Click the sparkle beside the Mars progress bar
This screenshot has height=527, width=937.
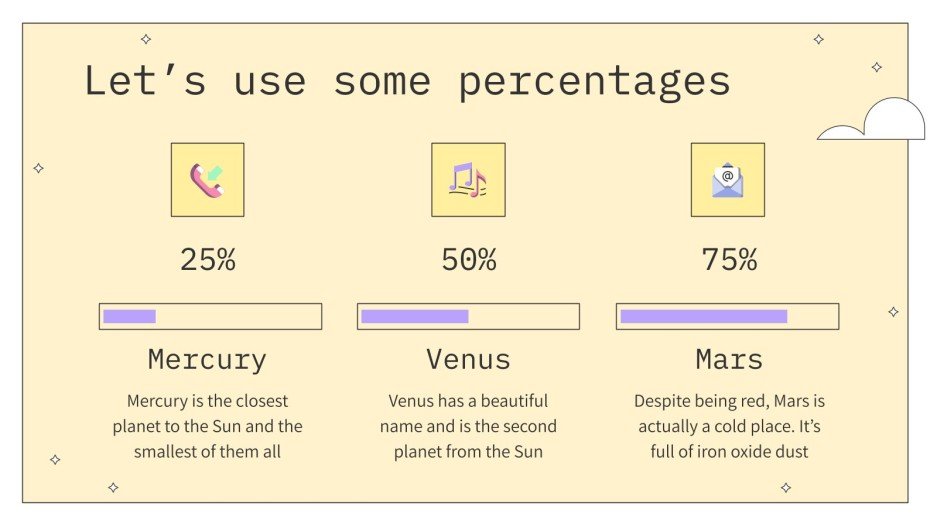pos(893,312)
